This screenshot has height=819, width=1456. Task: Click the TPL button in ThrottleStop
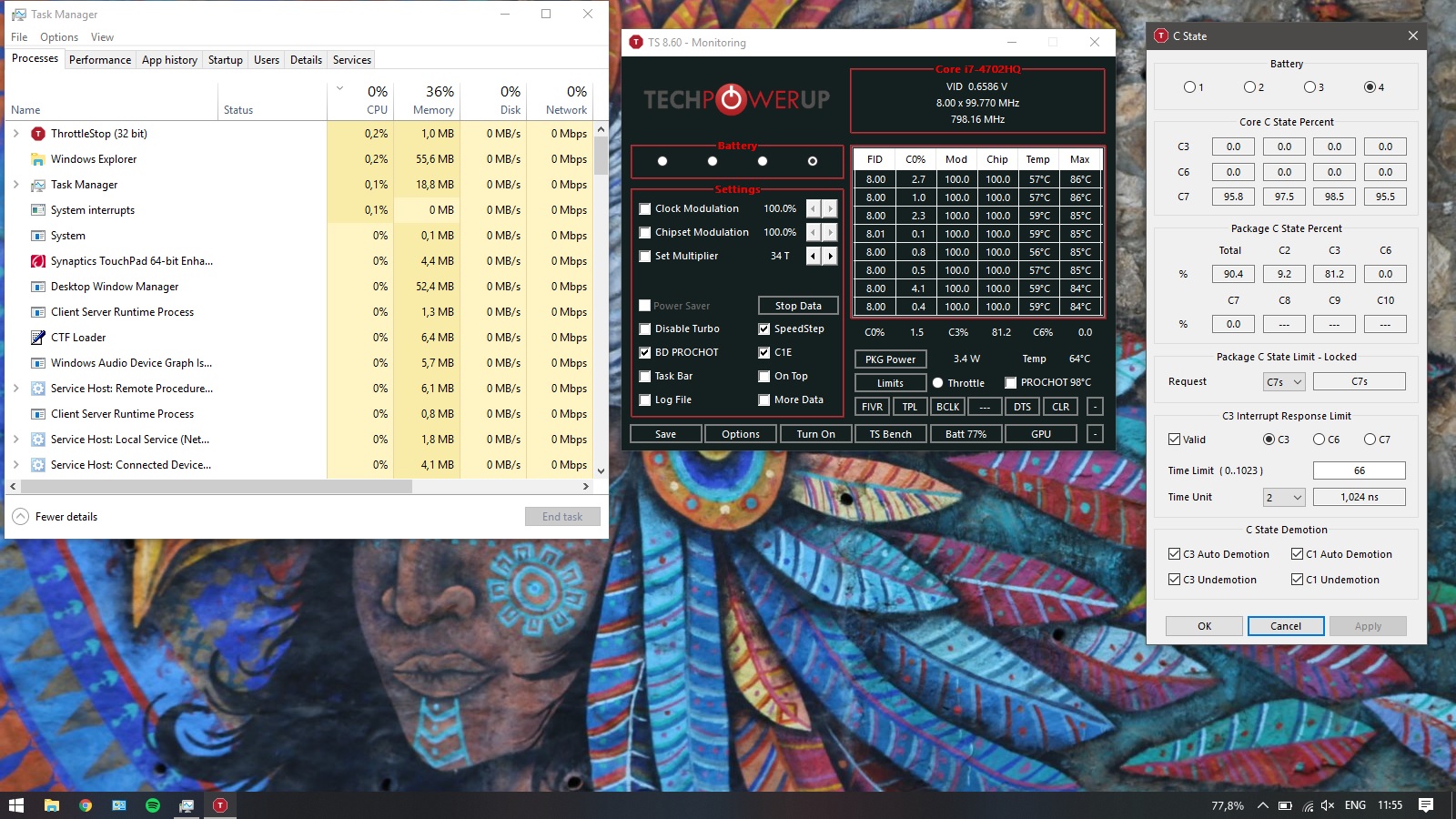click(x=910, y=407)
